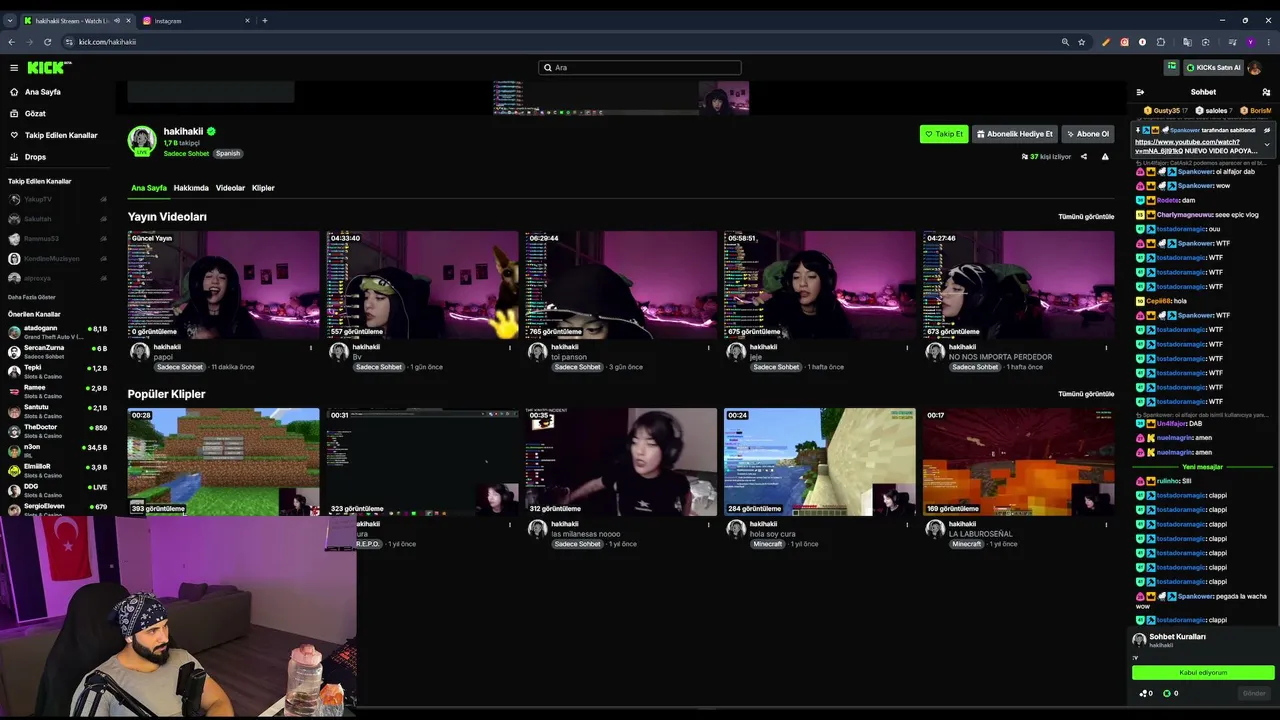Expand Daha Fazla Göster in followed channels
The height and width of the screenshot is (720, 1280).
[32, 297]
